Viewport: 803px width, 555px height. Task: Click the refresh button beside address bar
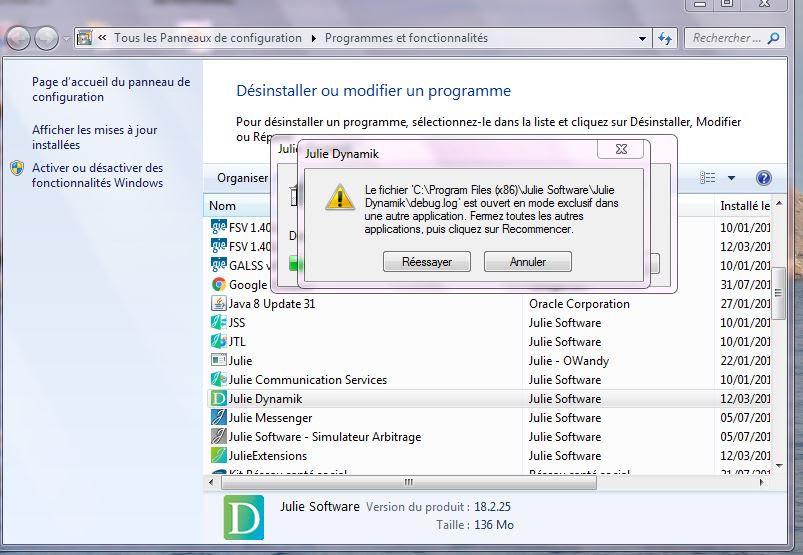click(666, 39)
